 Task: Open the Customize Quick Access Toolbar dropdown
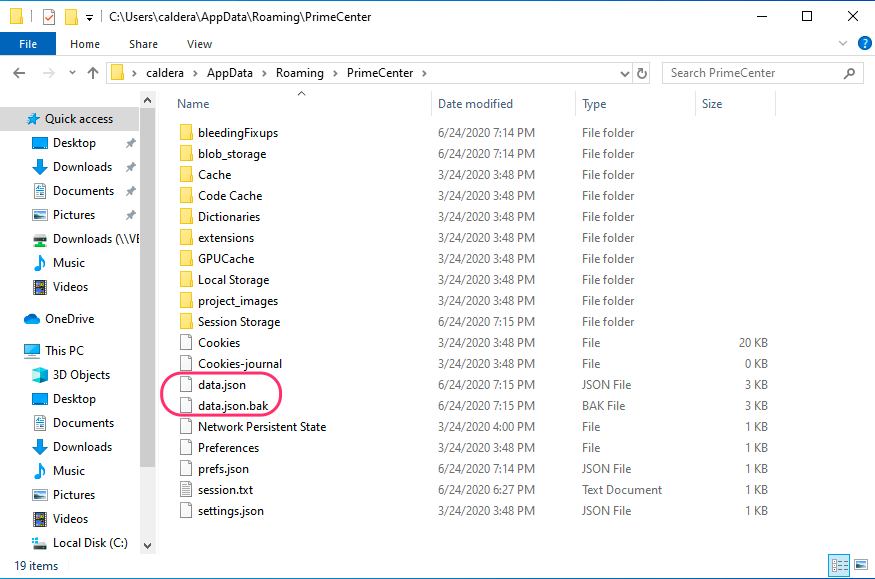(89, 17)
